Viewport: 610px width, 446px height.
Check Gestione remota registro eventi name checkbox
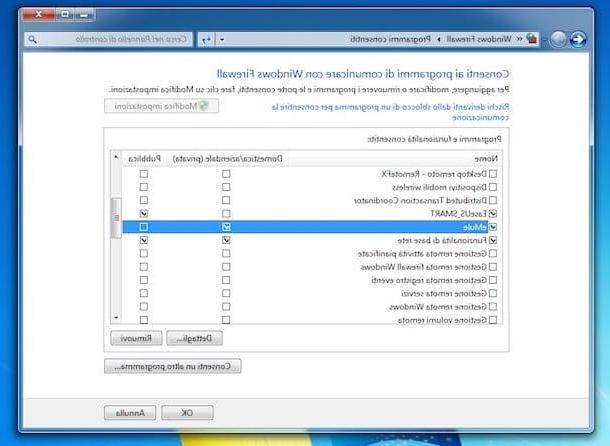(x=493, y=280)
